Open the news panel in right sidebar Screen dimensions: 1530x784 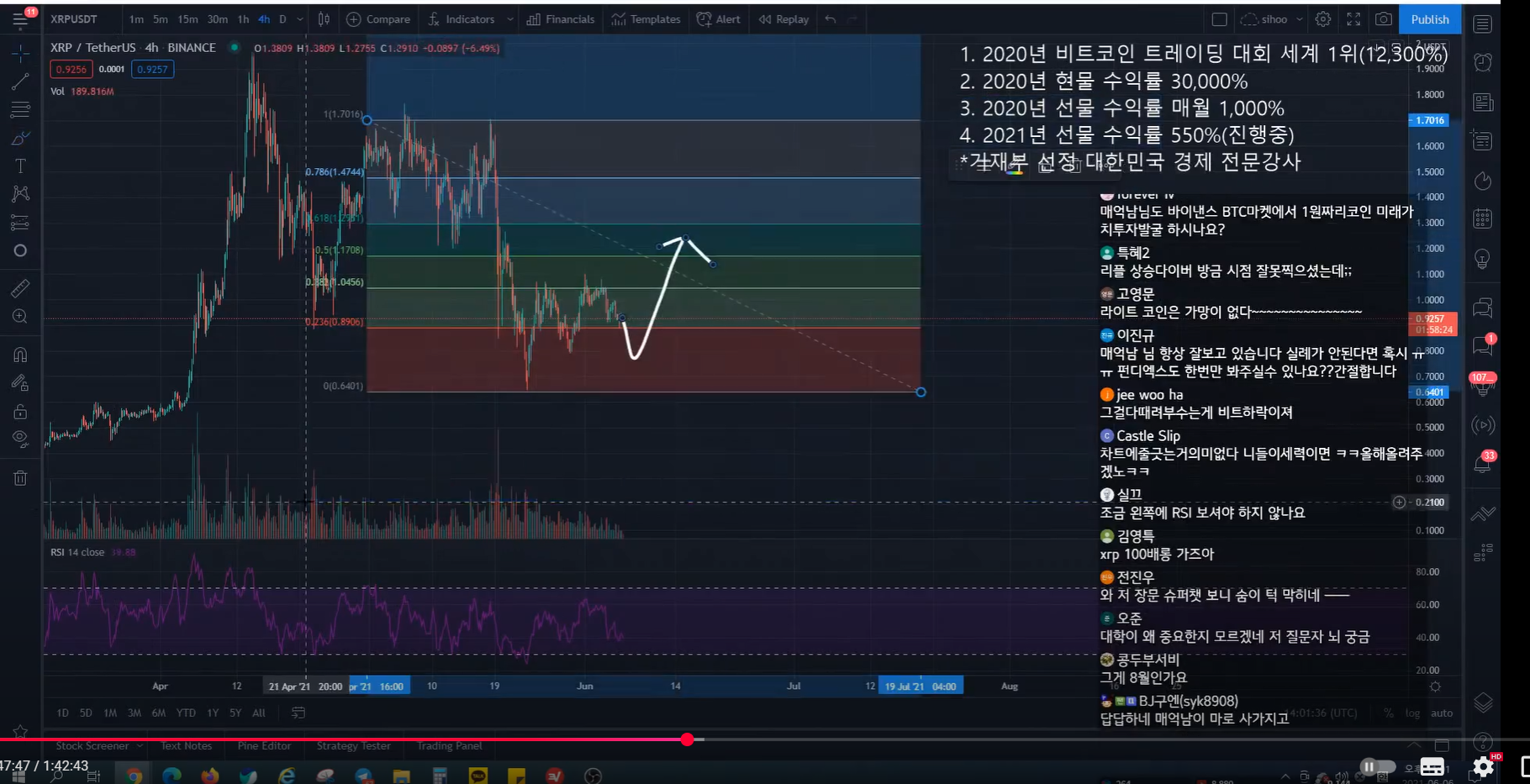point(1483,103)
